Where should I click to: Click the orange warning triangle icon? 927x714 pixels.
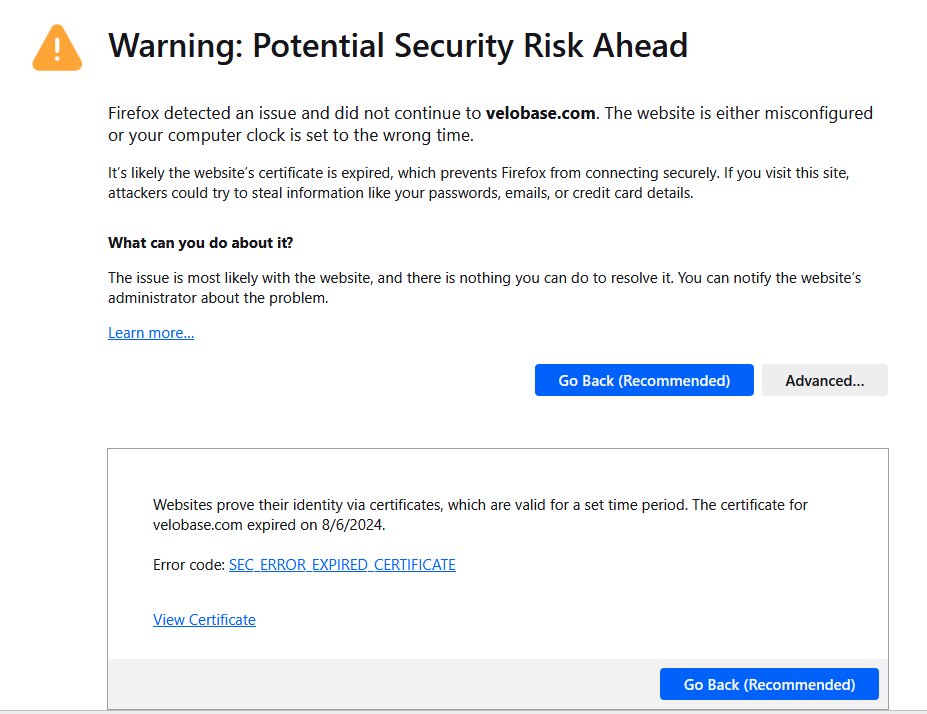click(x=57, y=47)
